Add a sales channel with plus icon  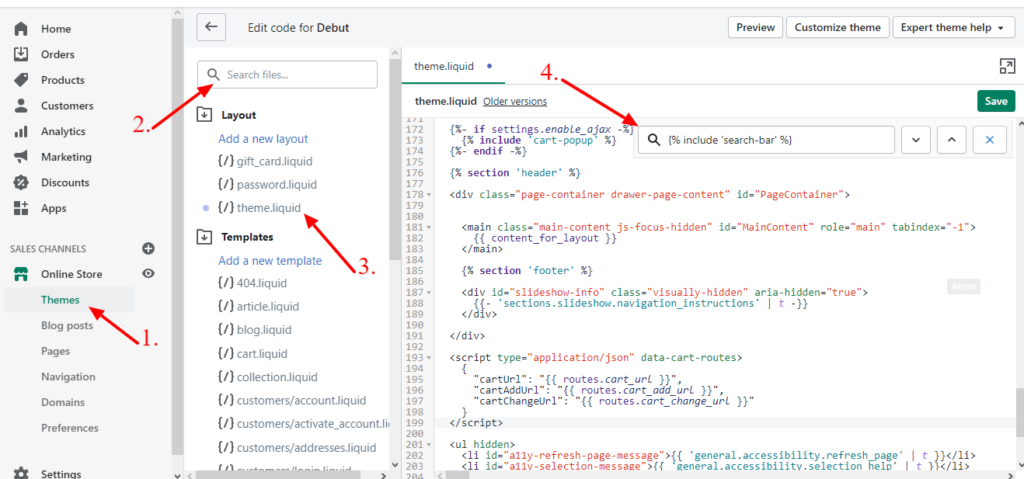click(148, 248)
